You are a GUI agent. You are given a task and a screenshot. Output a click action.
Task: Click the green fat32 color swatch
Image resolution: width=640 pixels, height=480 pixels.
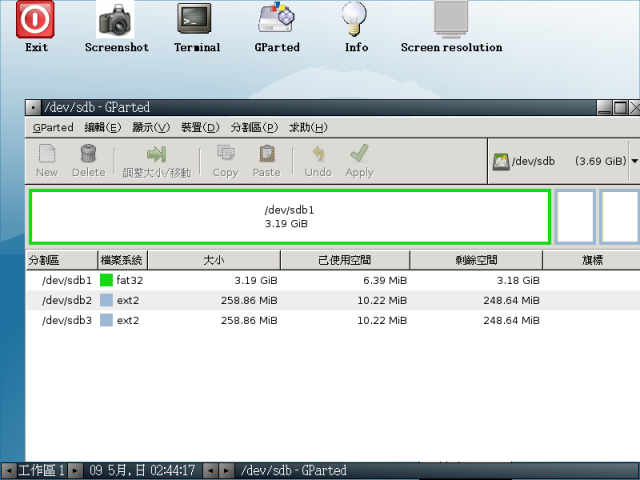106,280
